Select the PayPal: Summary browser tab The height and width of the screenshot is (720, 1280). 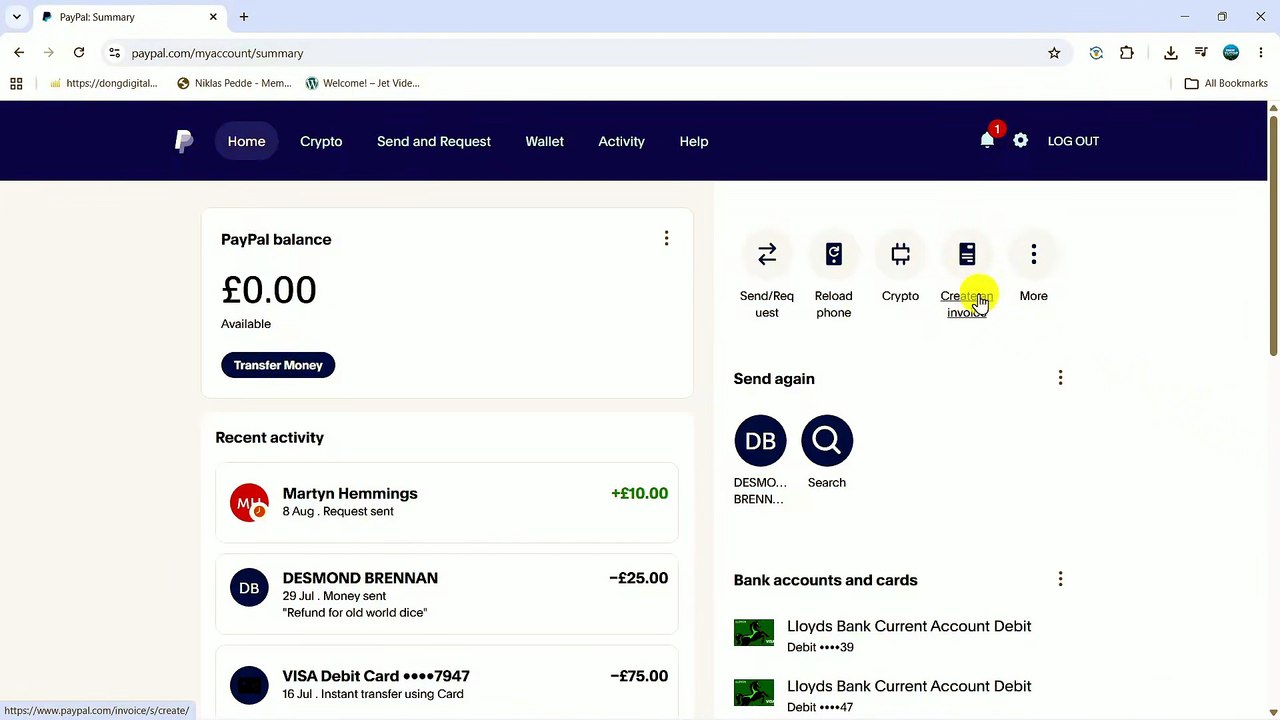click(129, 17)
